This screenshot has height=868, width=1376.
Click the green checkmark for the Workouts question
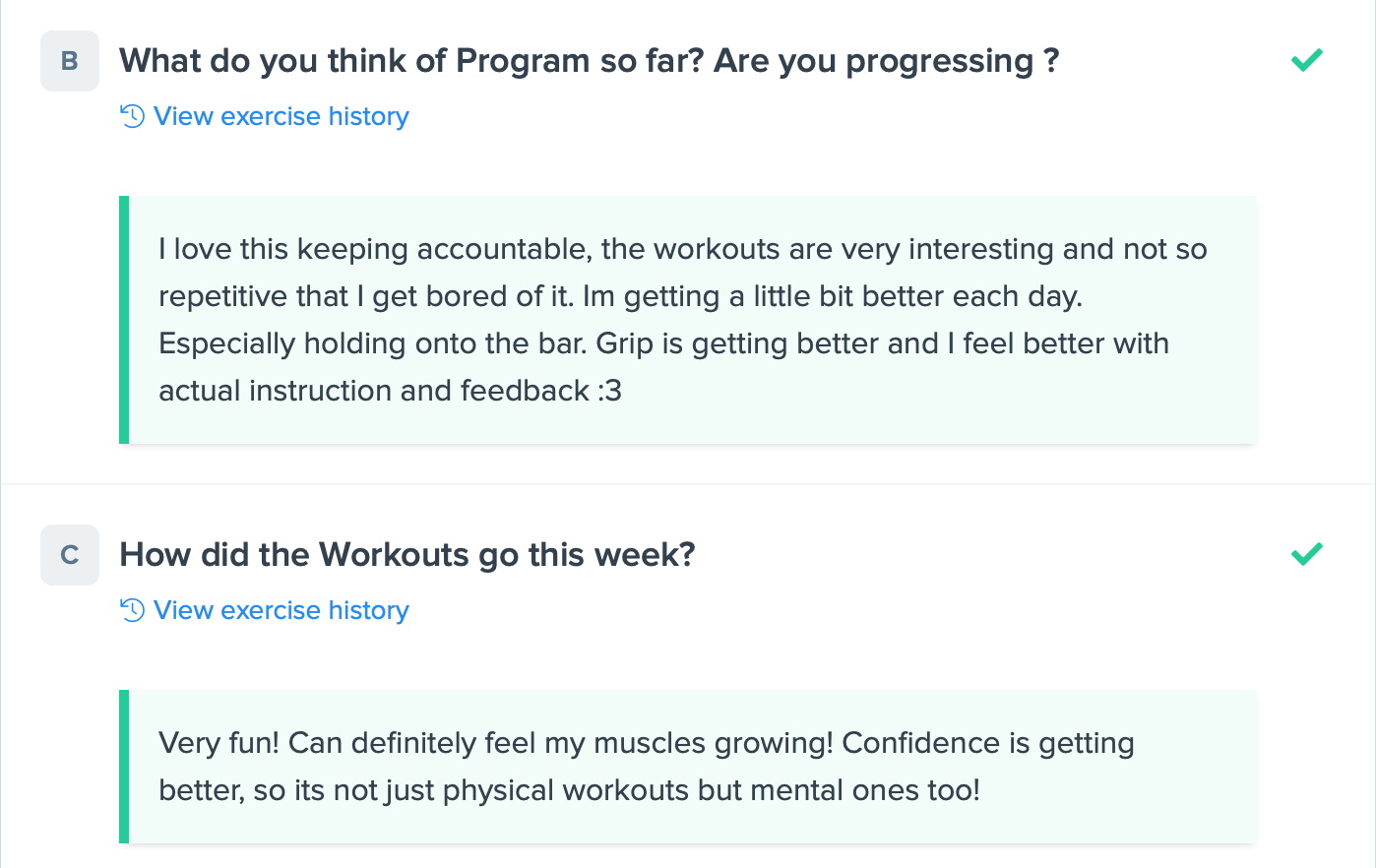[x=1307, y=554]
